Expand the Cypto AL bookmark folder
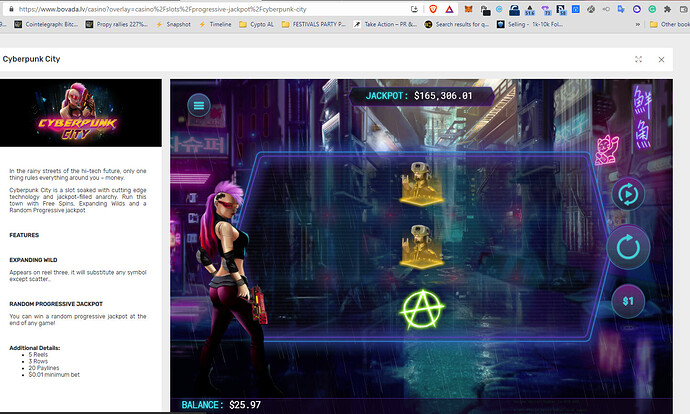Screen dimensions: 690x414 pyautogui.click(x=256, y=24)
